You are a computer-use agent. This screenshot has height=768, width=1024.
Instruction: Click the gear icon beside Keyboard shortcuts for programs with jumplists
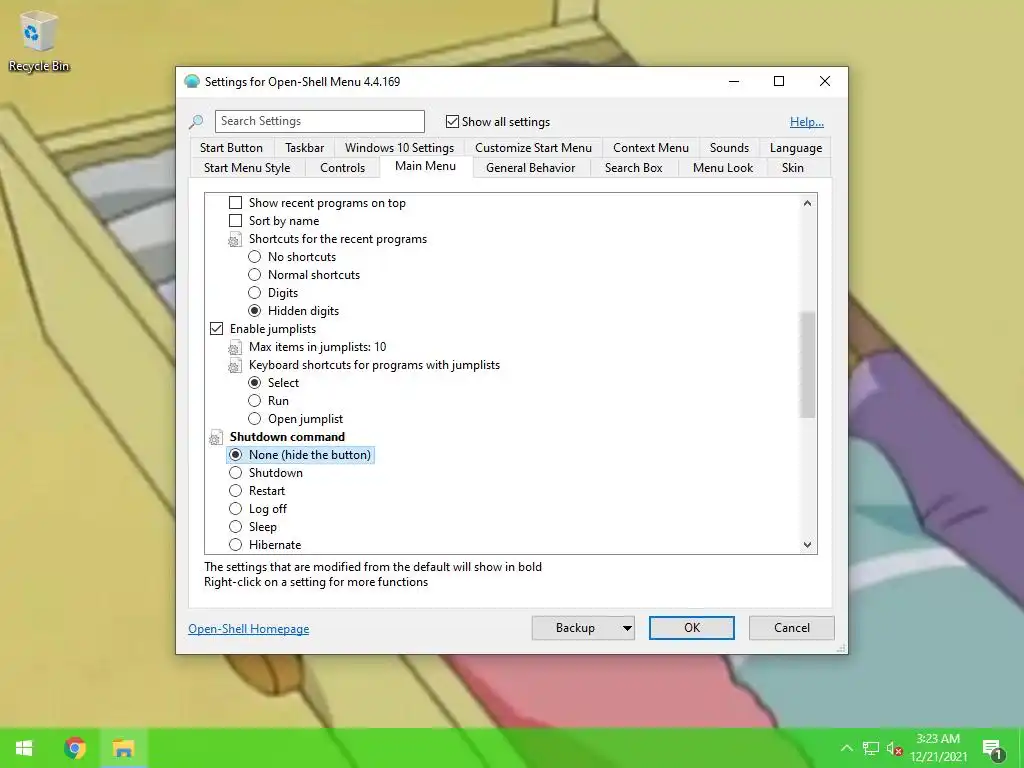click(234, 366)
